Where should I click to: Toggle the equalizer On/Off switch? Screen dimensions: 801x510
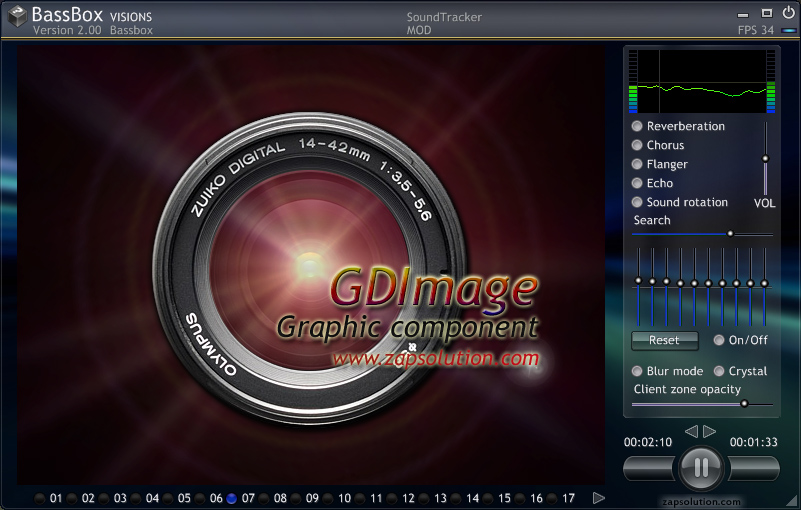click(x=719, y=340)
